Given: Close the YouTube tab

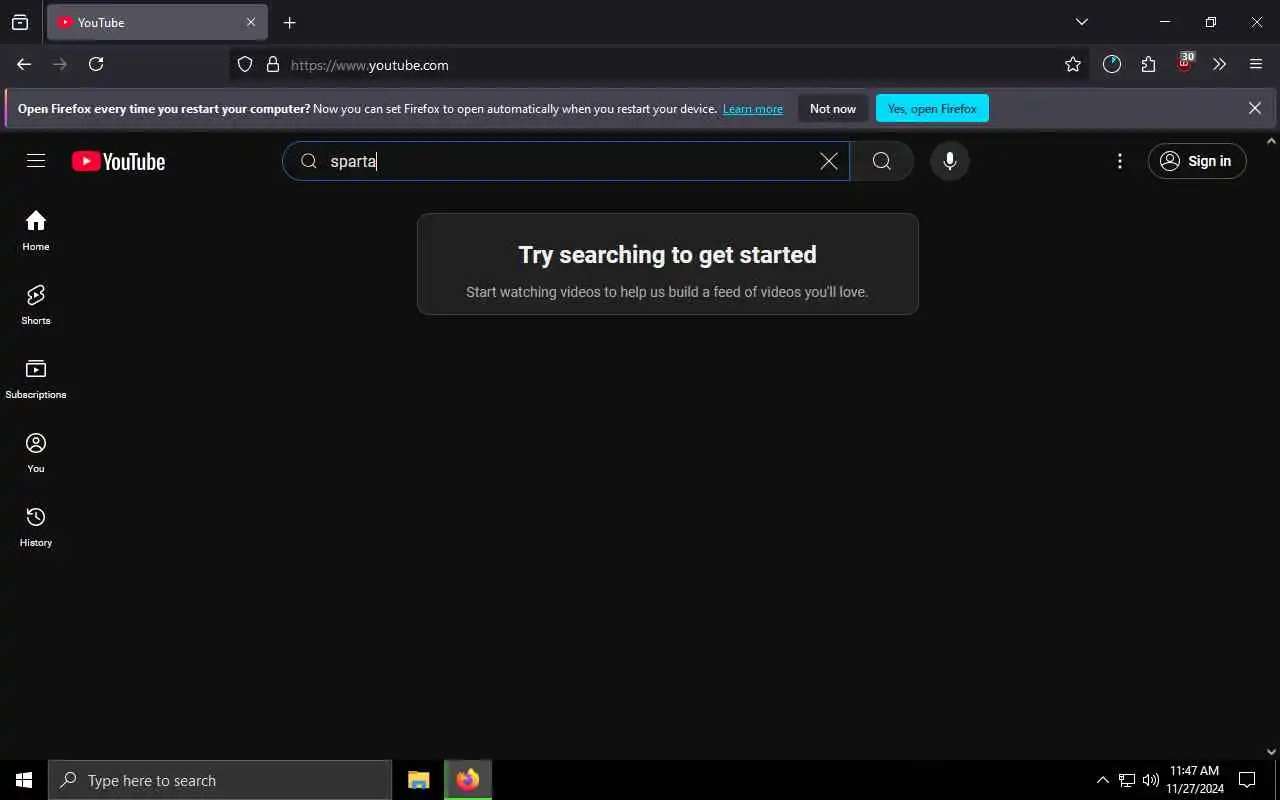Looking at the screenshot, I should (x=251, y=22).
